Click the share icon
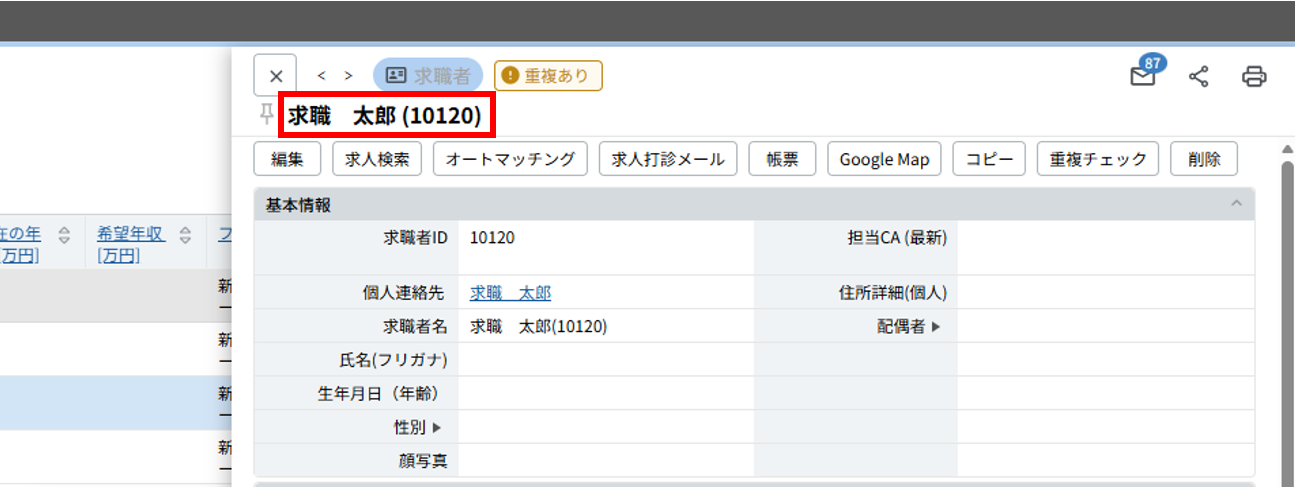The image size is (1295, 489). point(1199,76)
